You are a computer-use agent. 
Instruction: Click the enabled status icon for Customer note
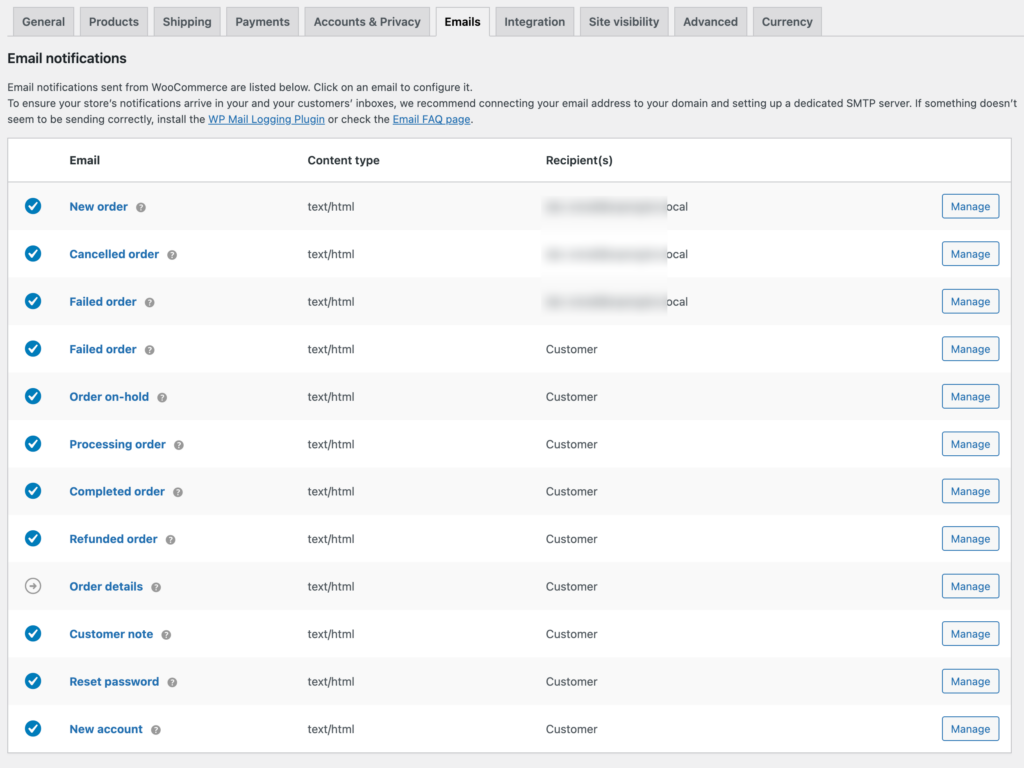33,634
